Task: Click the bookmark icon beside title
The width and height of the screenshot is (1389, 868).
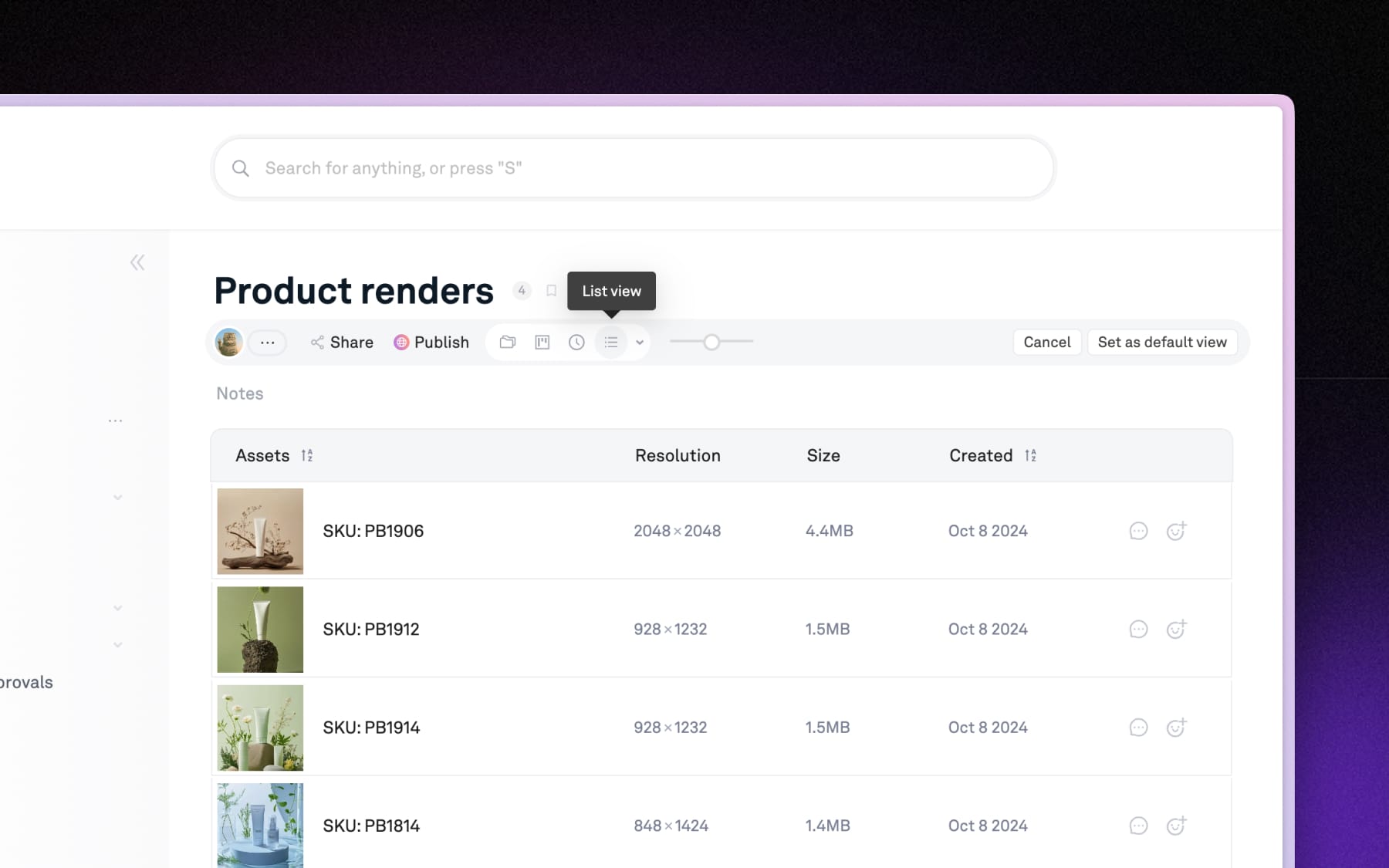Action: click(x=551, y=291)
